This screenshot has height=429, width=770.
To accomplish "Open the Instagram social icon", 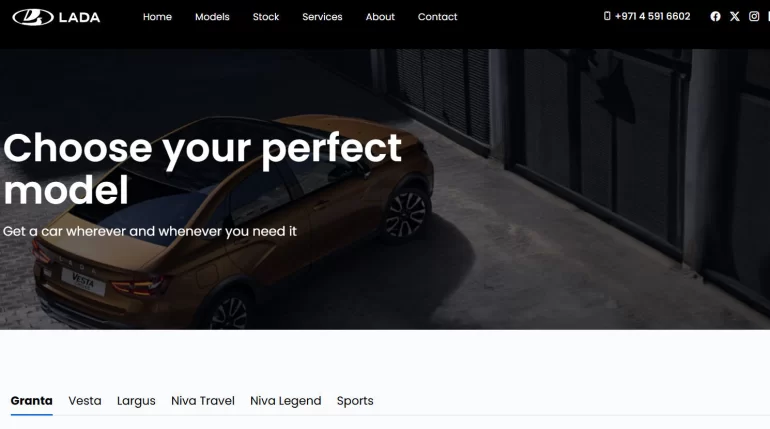I will point(754,16).
